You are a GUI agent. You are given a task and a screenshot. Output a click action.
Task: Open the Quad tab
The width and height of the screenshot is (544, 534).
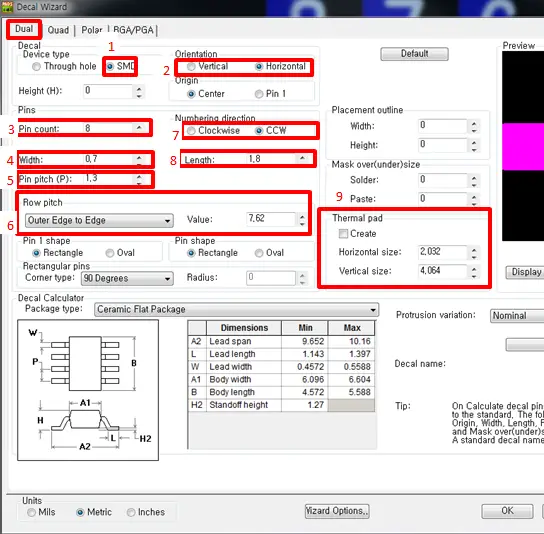(x=58, y=30)
